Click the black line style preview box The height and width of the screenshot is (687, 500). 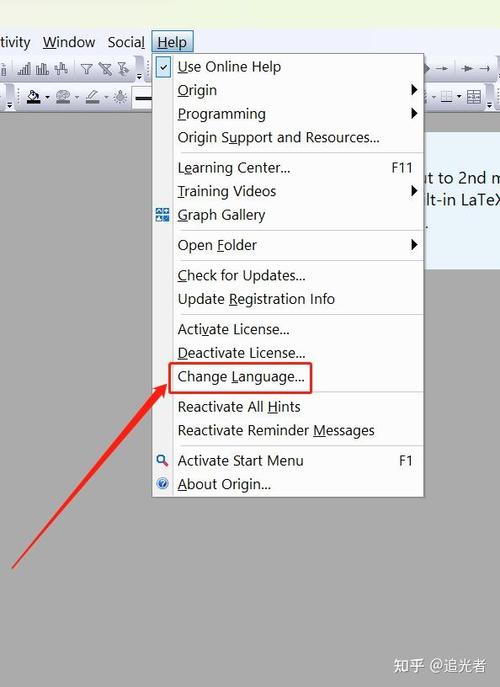[143, 98]
